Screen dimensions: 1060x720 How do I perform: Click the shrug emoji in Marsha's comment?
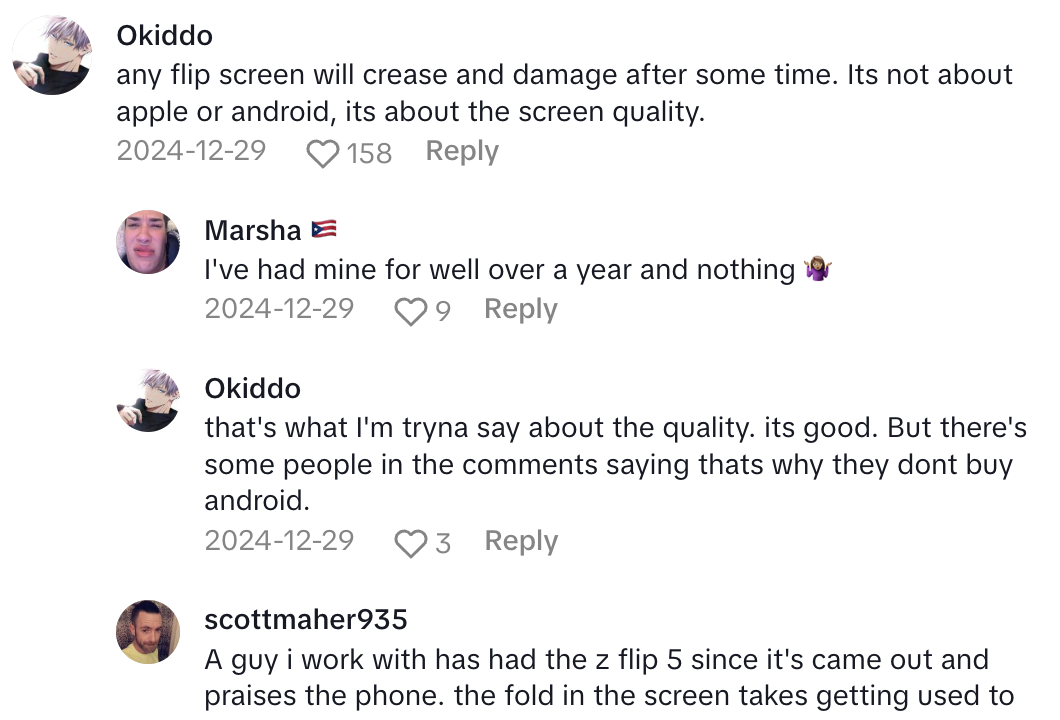pos(819,270)
